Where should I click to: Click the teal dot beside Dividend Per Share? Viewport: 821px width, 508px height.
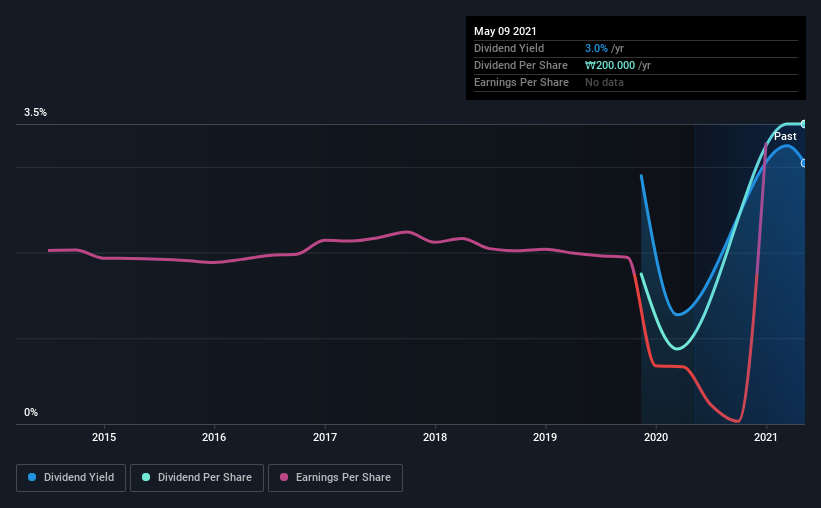pos(146,478)
